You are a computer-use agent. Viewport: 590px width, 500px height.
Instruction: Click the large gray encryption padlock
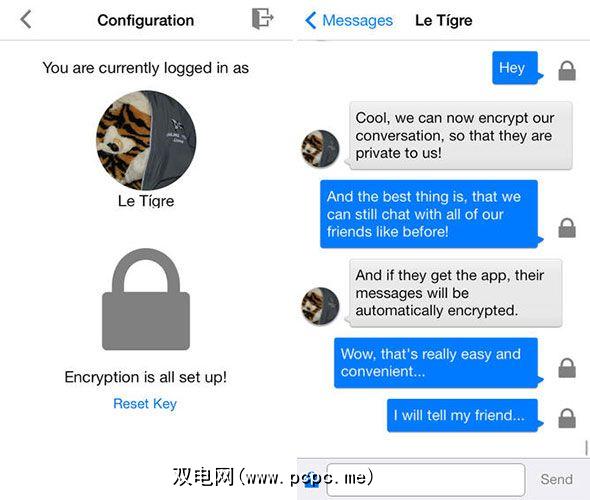coord(146,299)
